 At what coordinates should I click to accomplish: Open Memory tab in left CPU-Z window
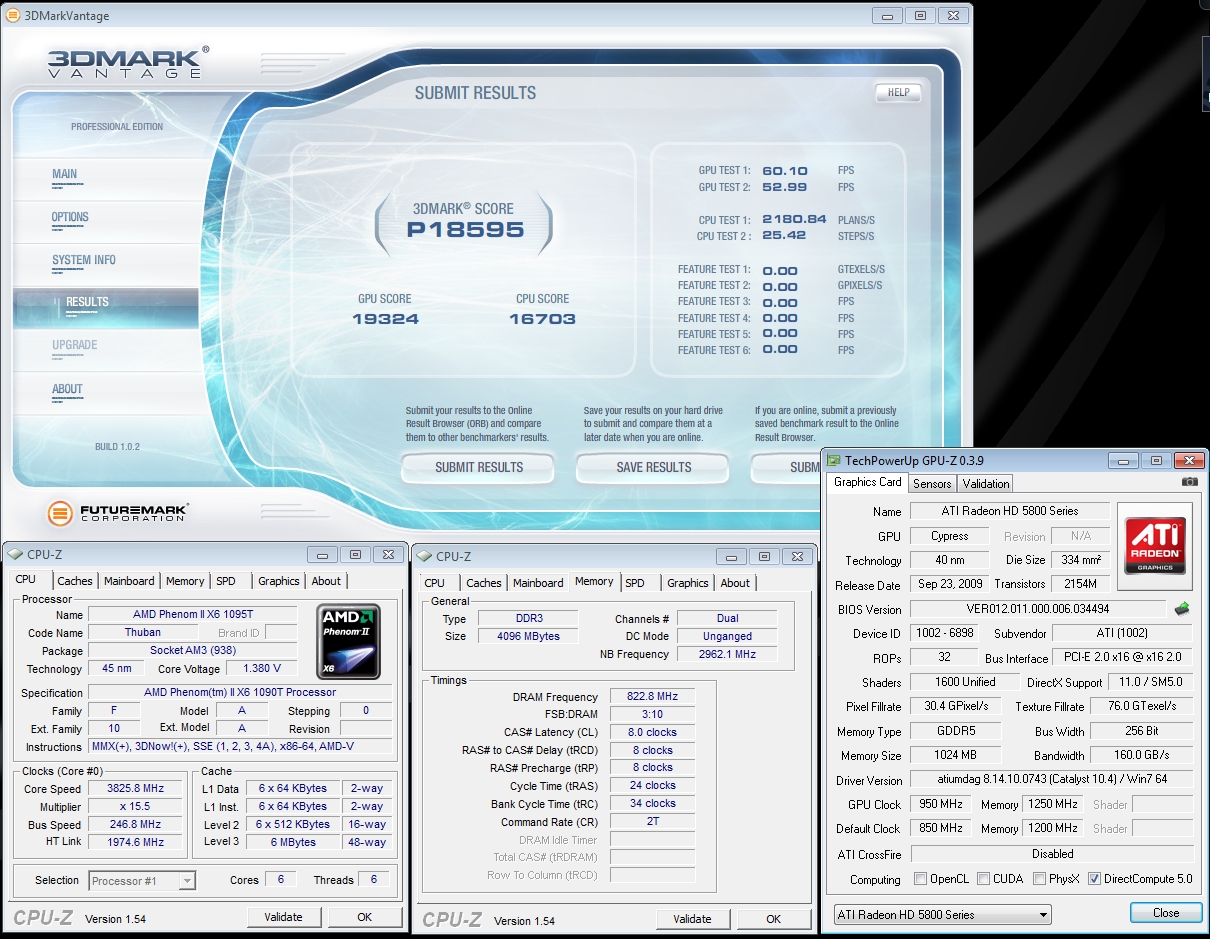(185, 581)
